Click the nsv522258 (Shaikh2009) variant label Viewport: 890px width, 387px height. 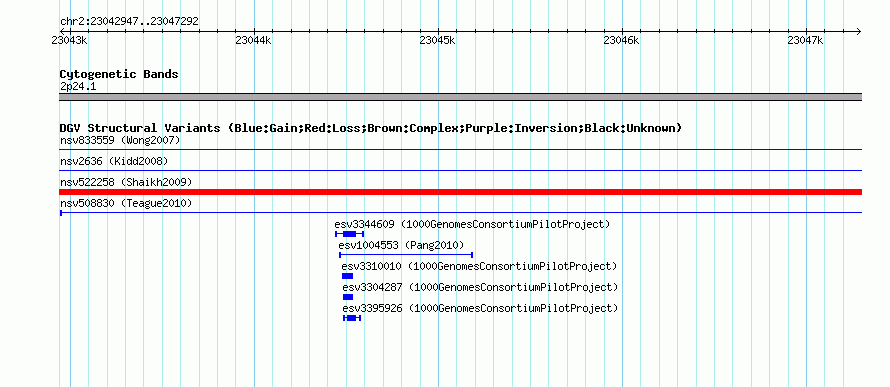(x=126, y=182)
